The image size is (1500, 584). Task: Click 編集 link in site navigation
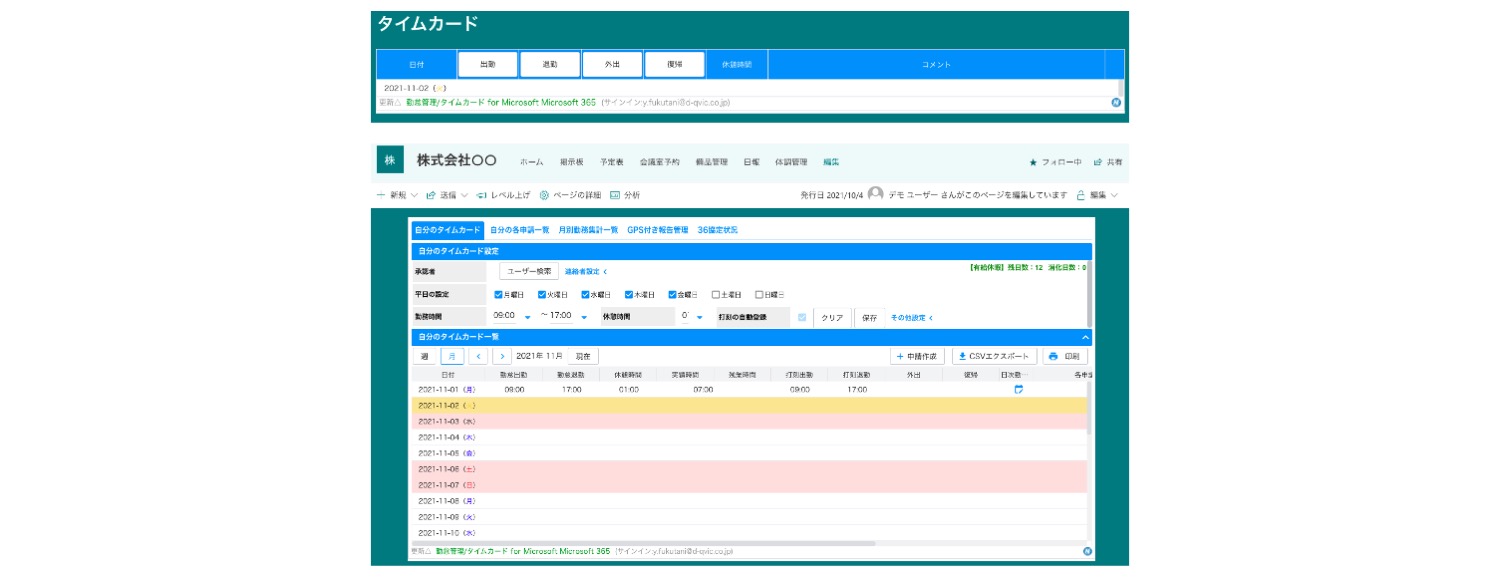pos(831,162)
